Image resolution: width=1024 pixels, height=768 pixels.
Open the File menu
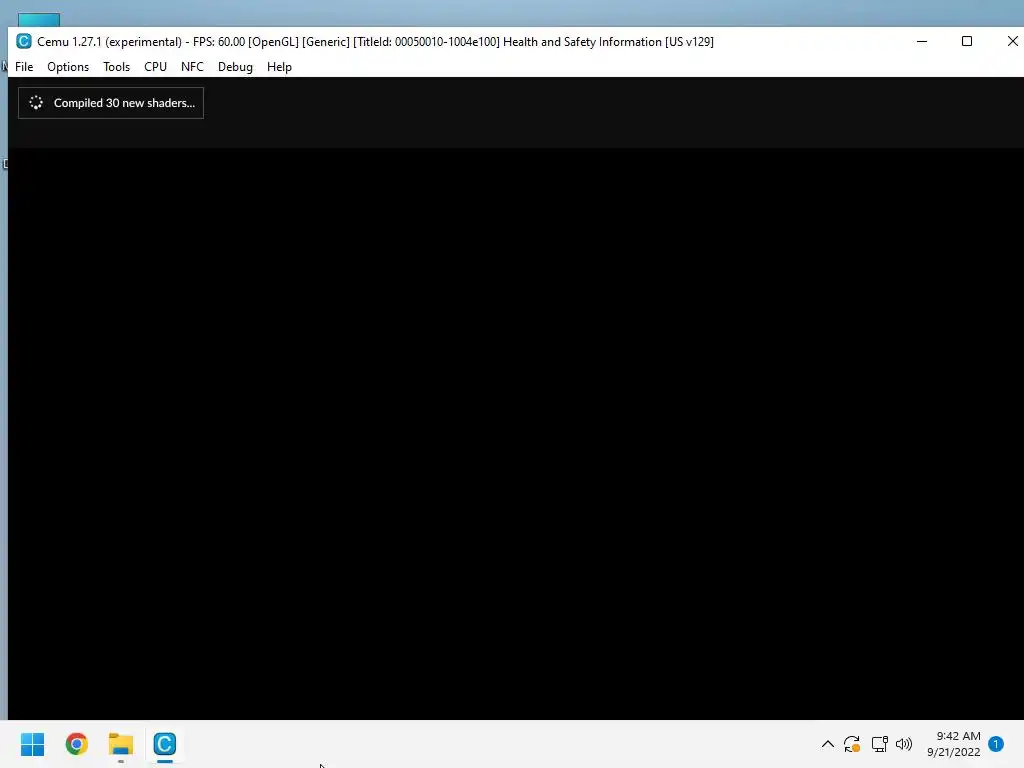24,67
